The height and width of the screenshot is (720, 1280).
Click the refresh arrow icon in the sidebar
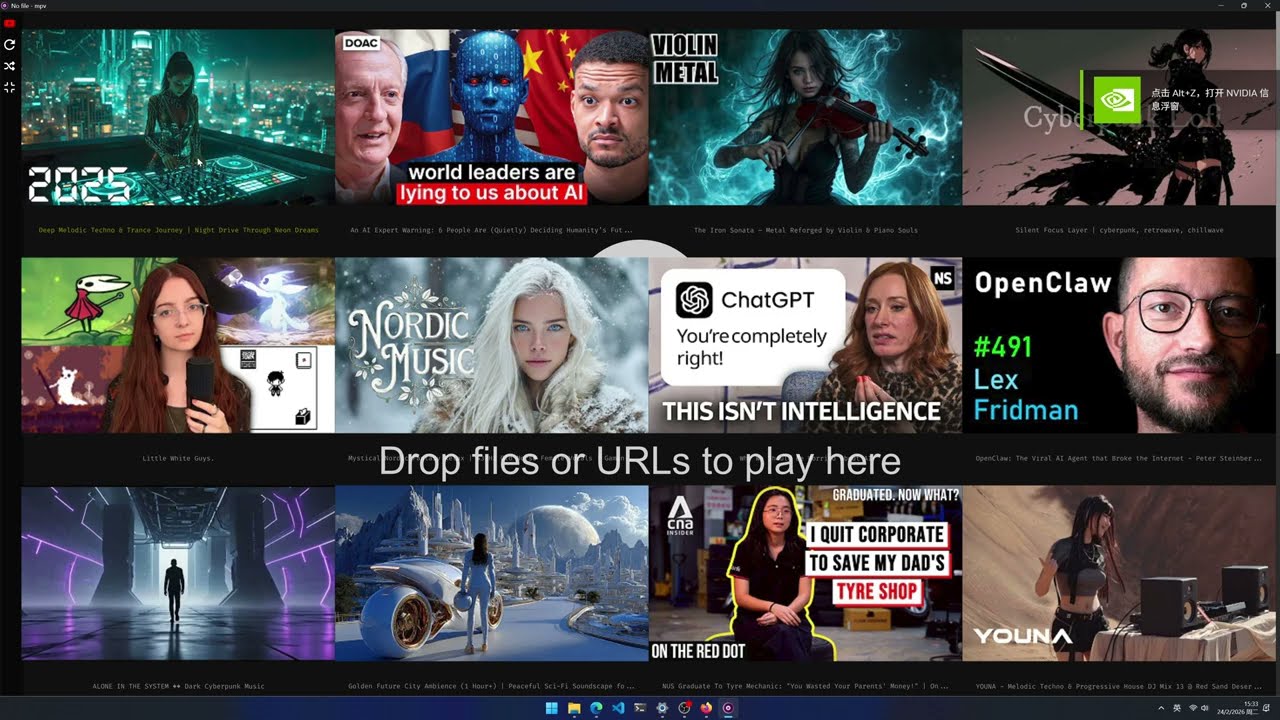[9, 44]
